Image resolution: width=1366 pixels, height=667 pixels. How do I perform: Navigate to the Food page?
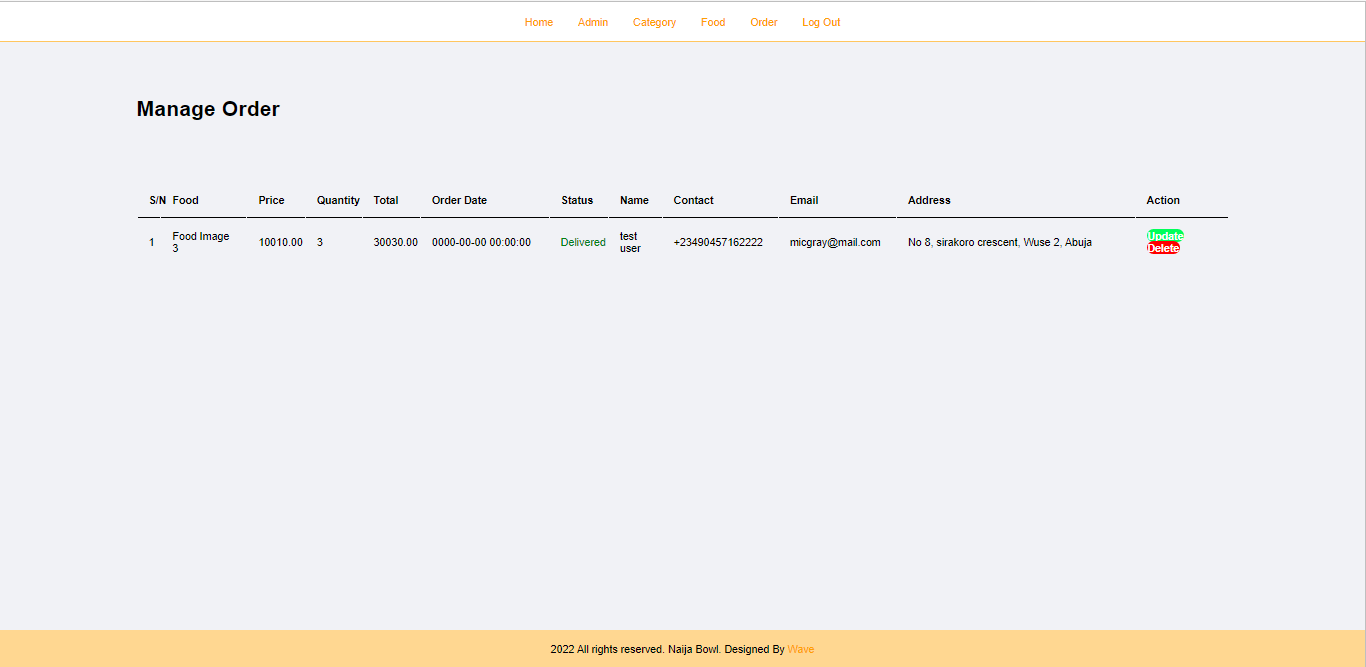[x=713, y=22]
